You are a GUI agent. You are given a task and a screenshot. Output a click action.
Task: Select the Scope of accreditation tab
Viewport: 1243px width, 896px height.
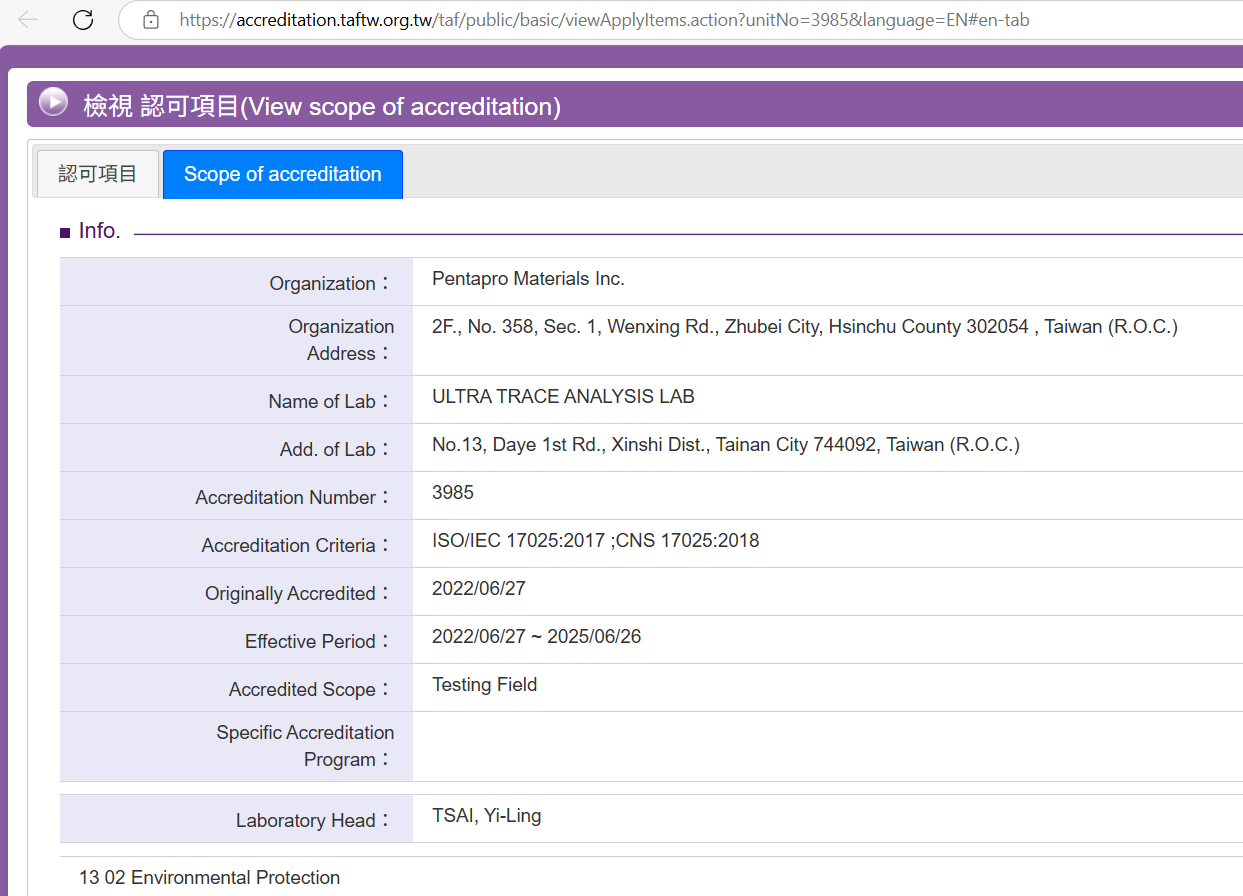coord(283,174)
